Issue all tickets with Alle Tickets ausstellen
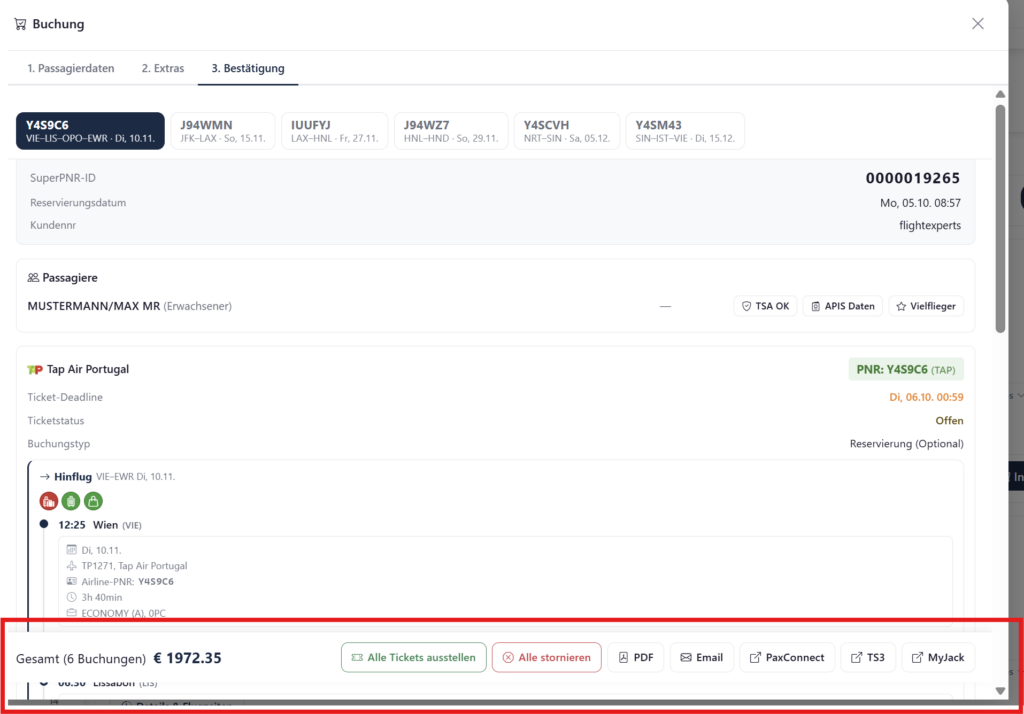 click(x=413, y=657)
